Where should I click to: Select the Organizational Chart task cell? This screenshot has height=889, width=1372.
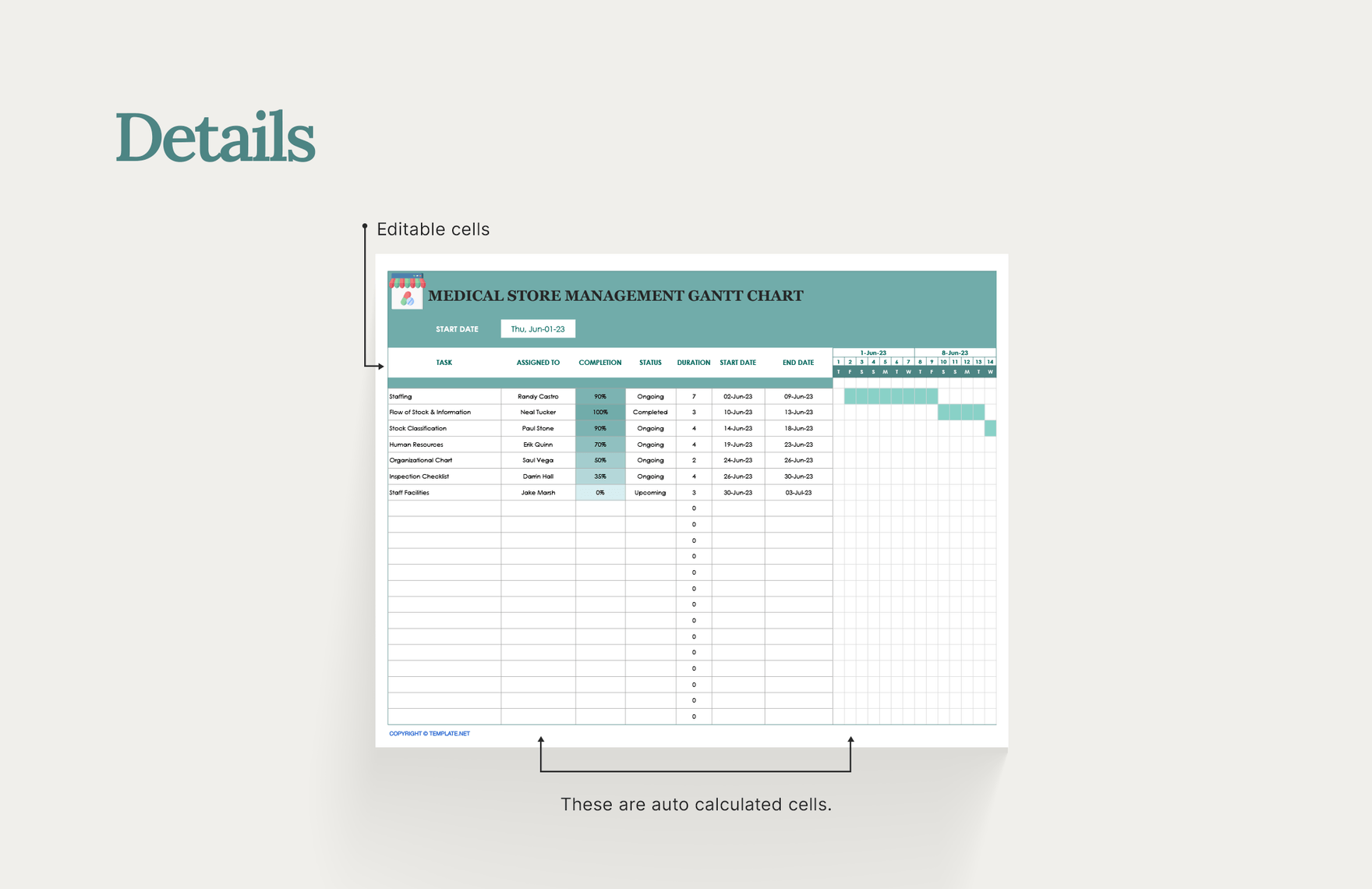444,460
